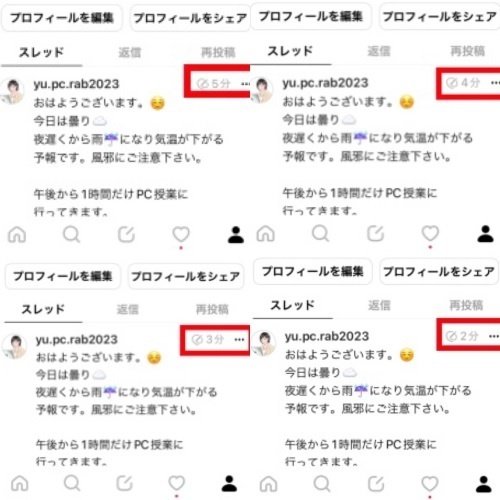Open the three-dot menu on the 3分 post
This screenshot has width=500, height=500.
(239, 340)
